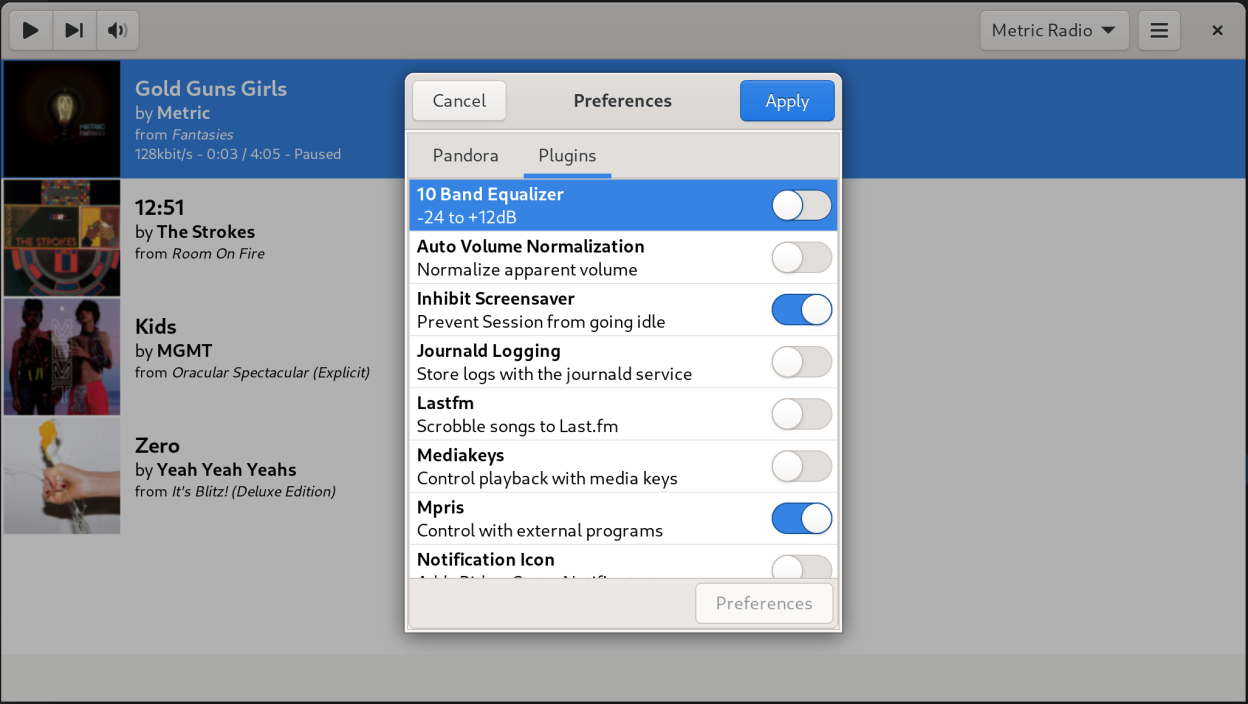Click the Zero album art thumbnail
This screenshot has width=1248, height=704.
click(62, 476)
